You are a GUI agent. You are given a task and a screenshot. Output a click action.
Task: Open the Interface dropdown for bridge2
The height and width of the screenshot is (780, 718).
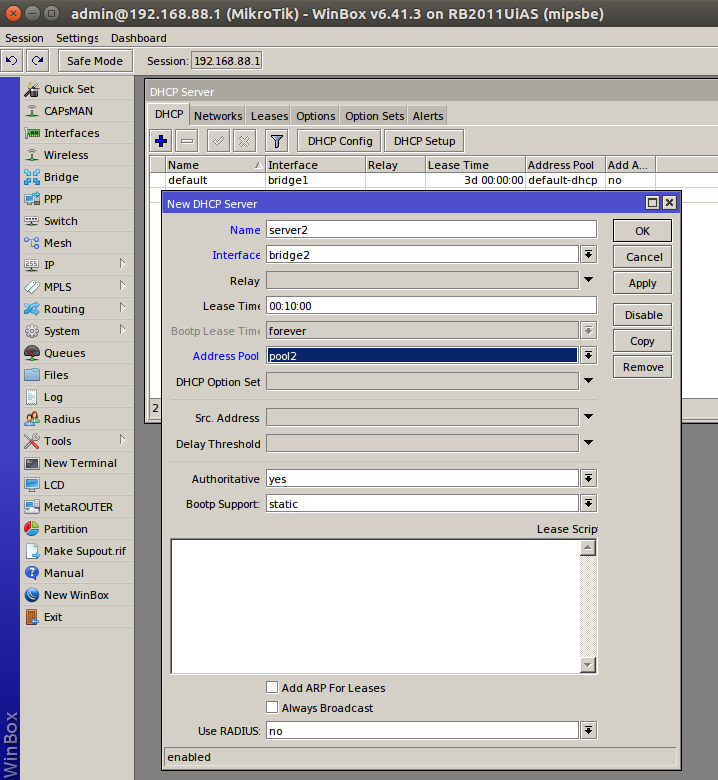pos(589,255)
